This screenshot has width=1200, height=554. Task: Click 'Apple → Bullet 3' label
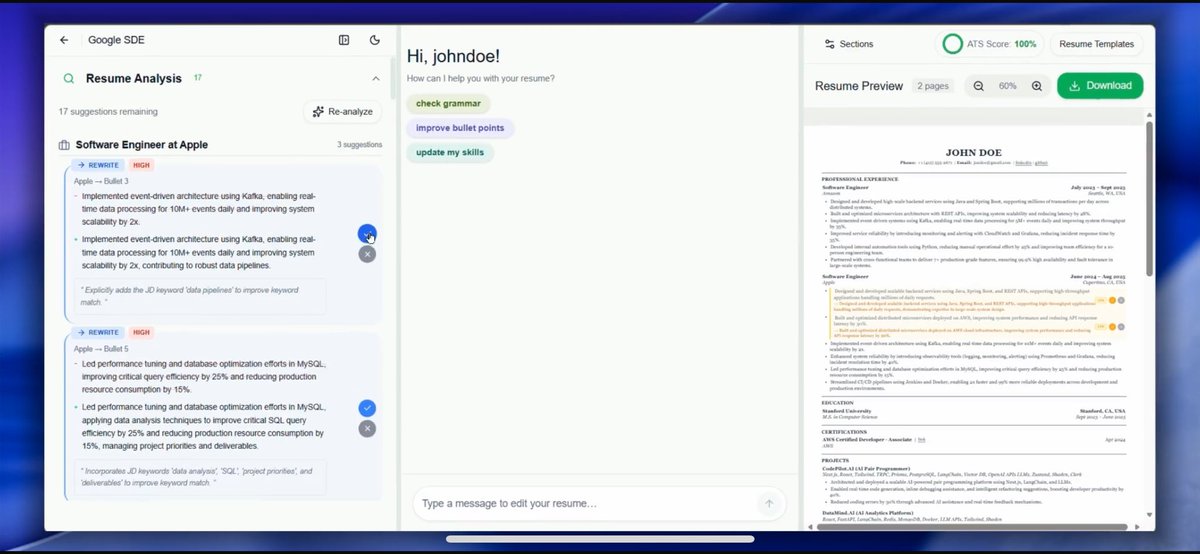101,181
